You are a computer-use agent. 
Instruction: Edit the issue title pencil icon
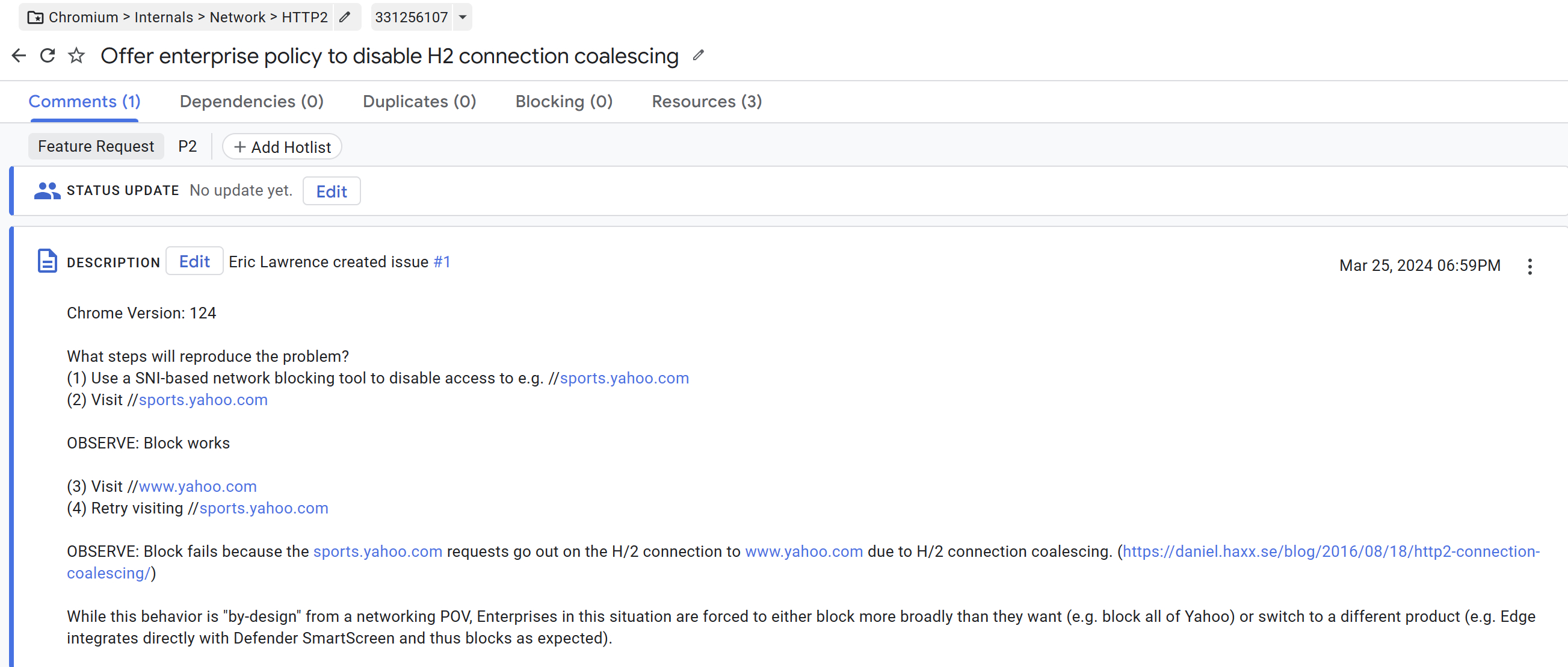698,55
